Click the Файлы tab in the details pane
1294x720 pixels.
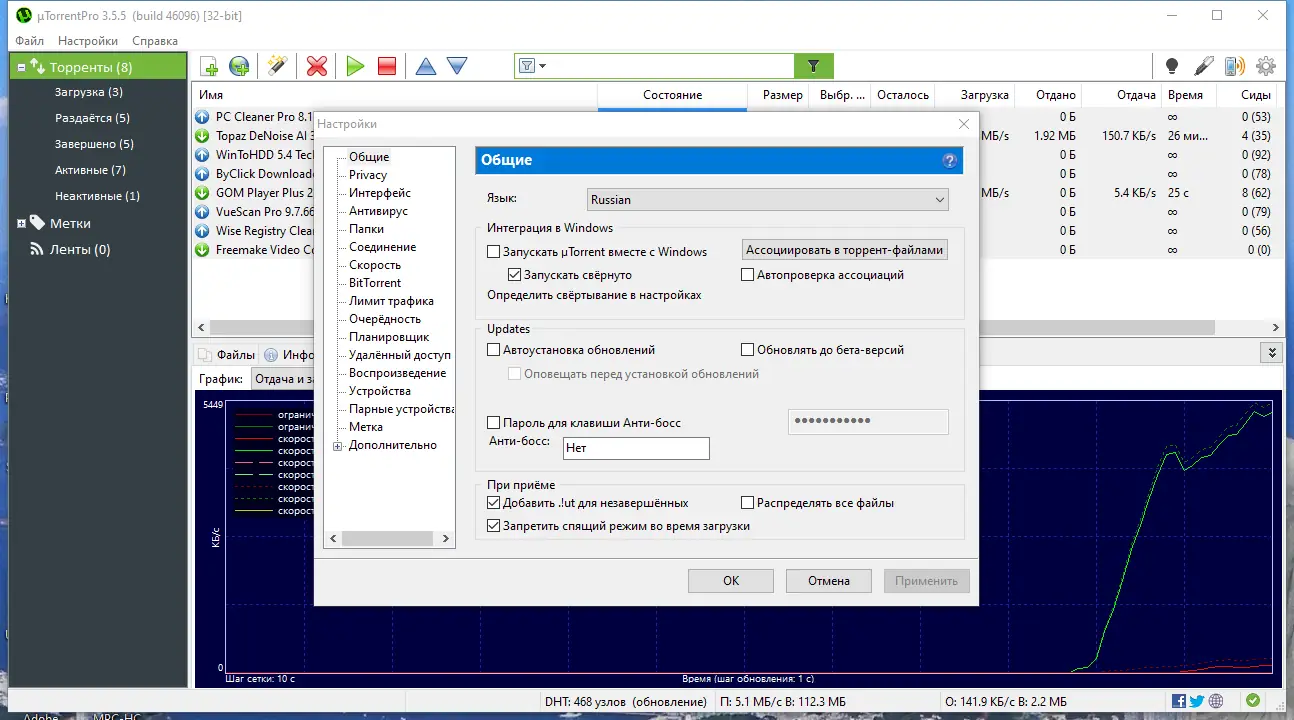coord(227,354)
